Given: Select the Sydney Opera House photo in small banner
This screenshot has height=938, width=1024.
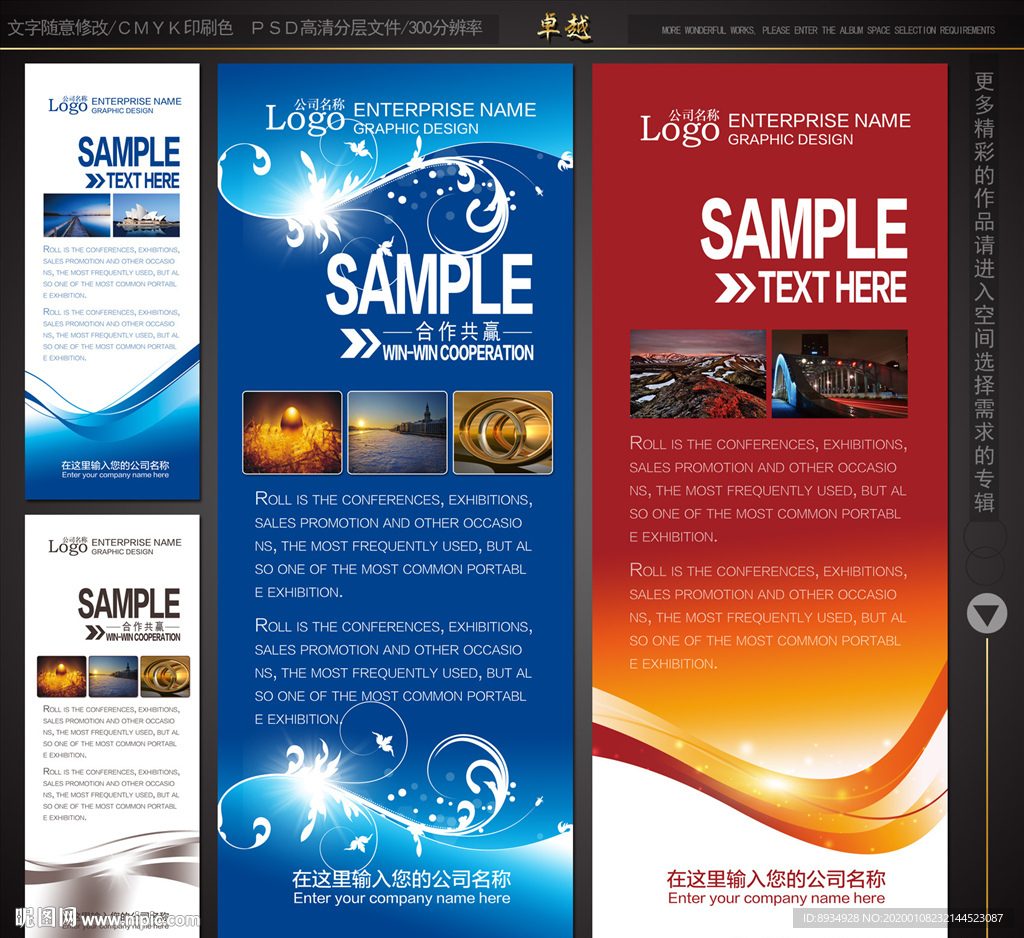Looking at the screenshot, I should [x=146, y=215].
